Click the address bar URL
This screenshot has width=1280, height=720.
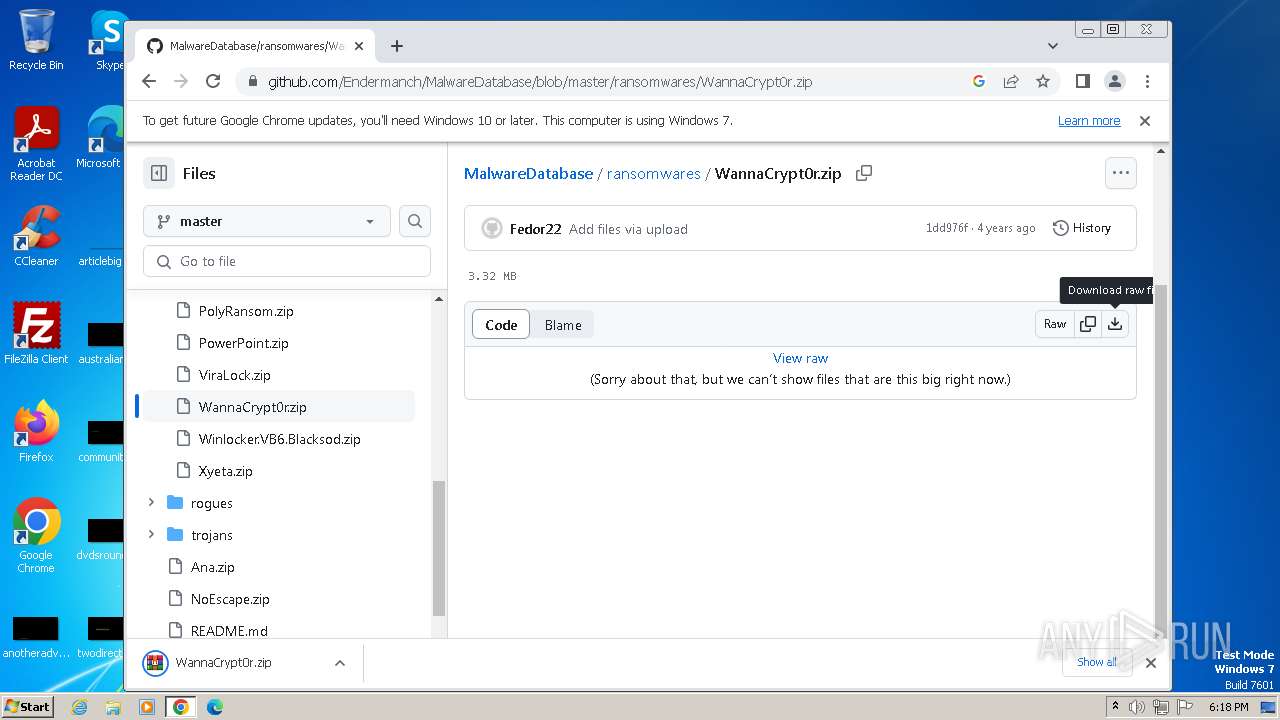(x=539, y=82)
